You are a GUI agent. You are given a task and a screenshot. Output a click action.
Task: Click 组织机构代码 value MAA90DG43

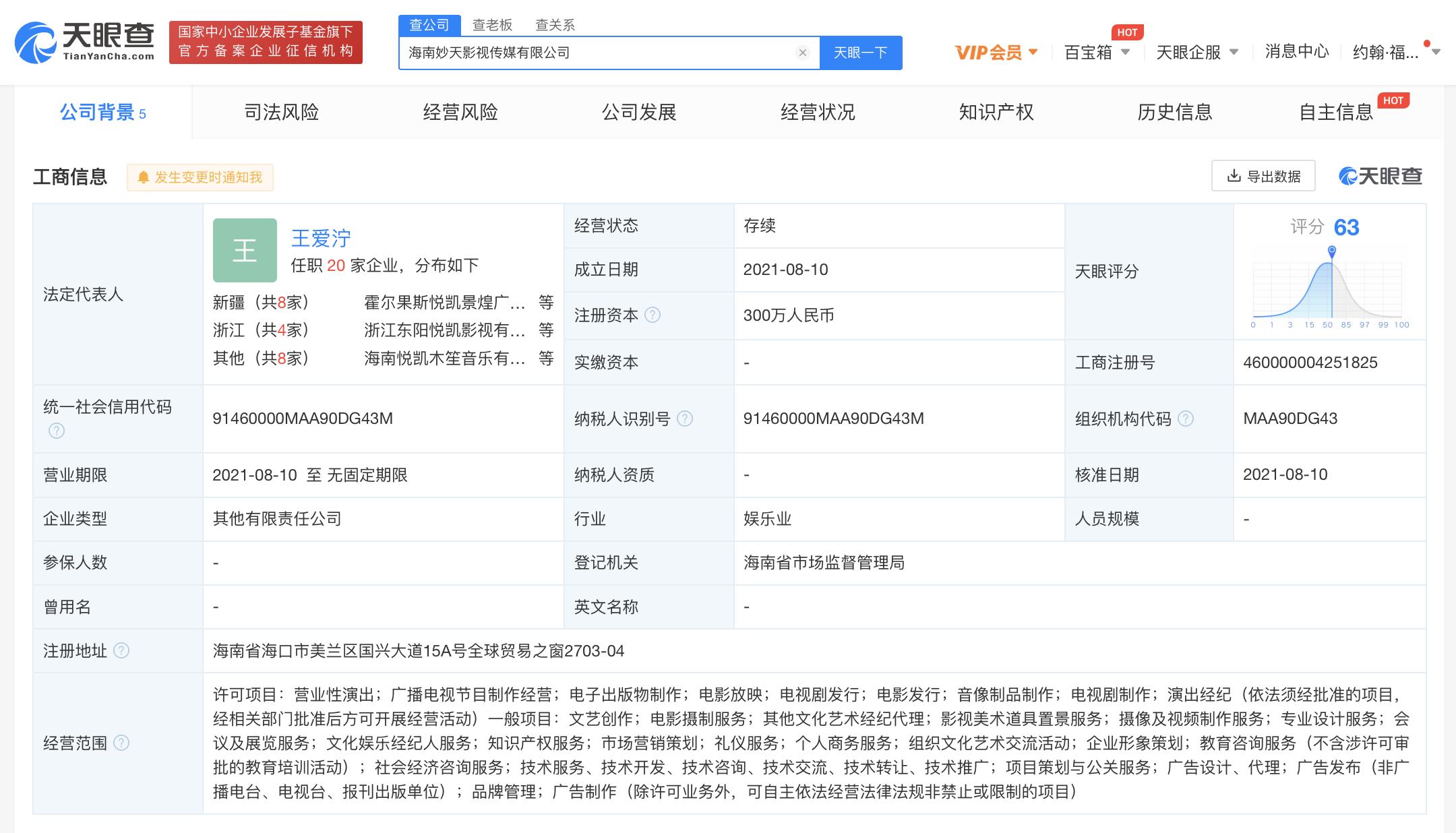(1290, 419)
